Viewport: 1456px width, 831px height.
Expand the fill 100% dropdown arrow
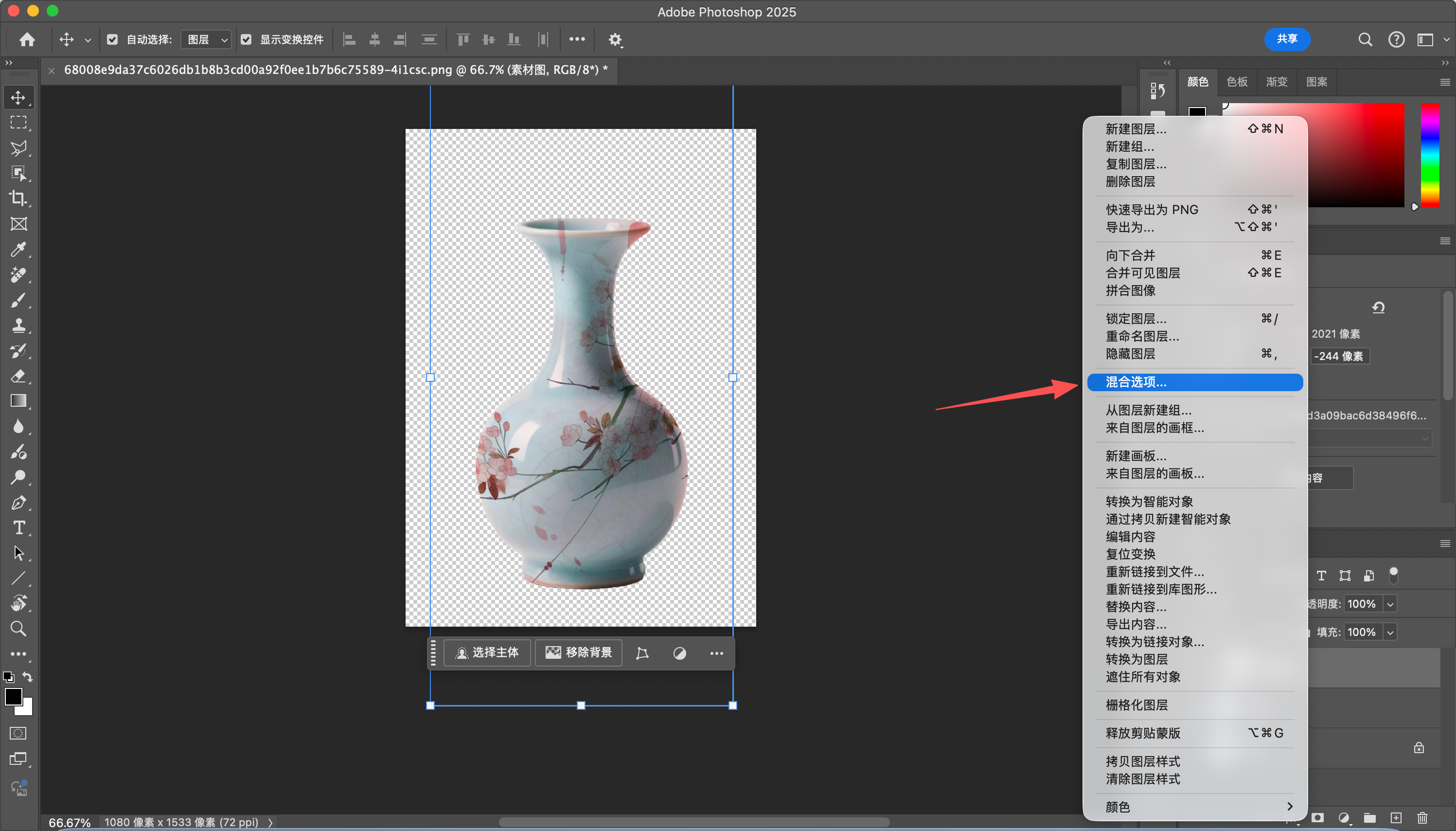pyautogui.click(x=1390, y=632)
